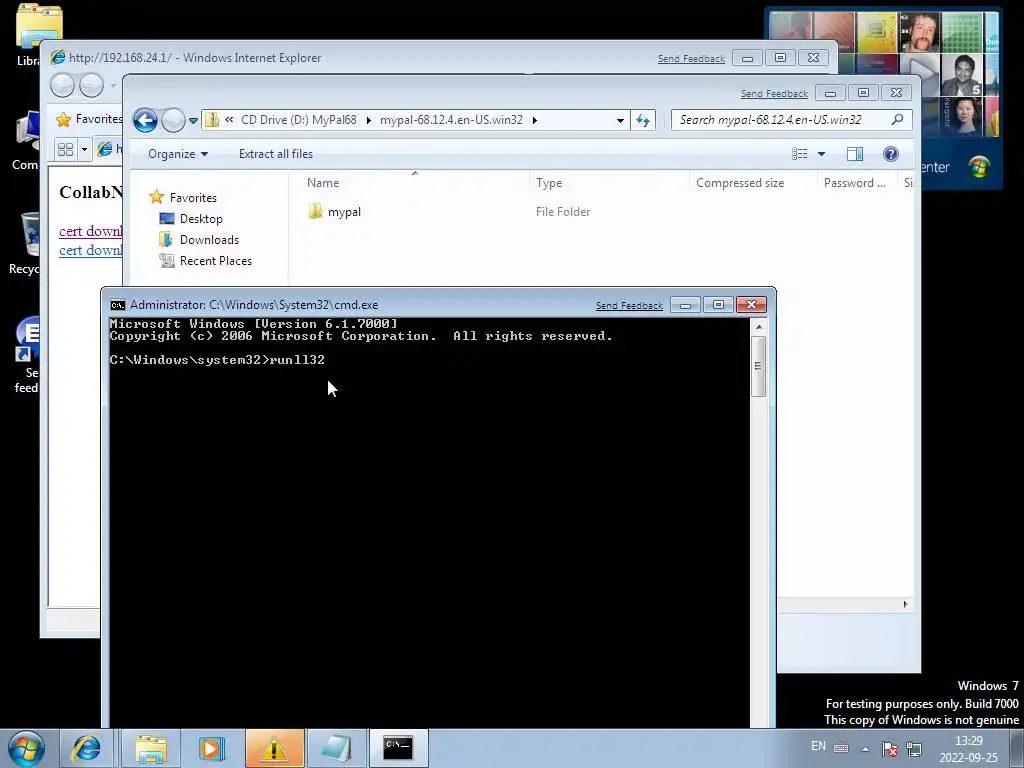Click first cert download link in IE

[91, 231]
